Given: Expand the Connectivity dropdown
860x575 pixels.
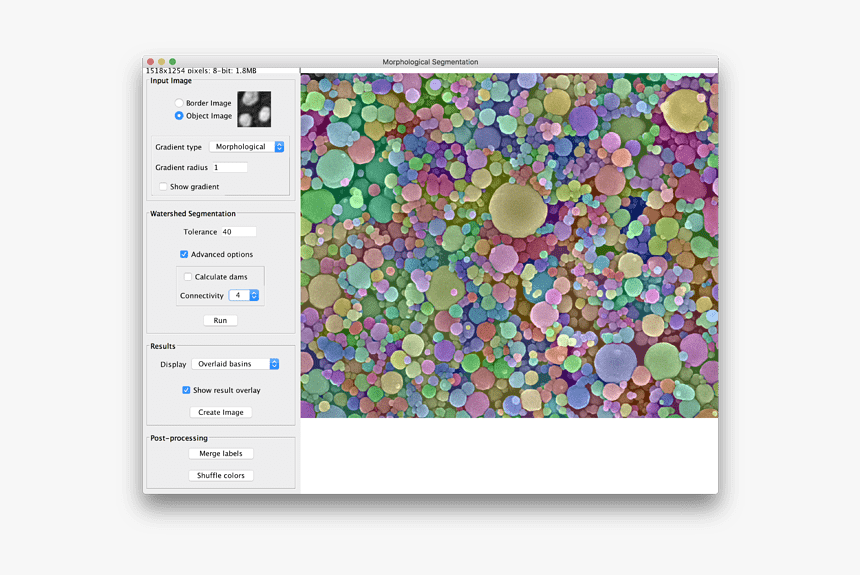Looking at the screenshot, I should (243, 296).
